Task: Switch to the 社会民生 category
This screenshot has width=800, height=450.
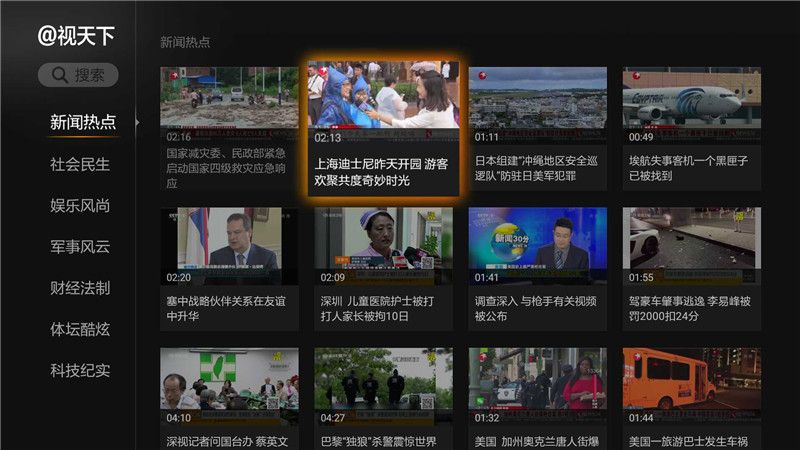Action: pyautogui.click(x=80, y=164)
